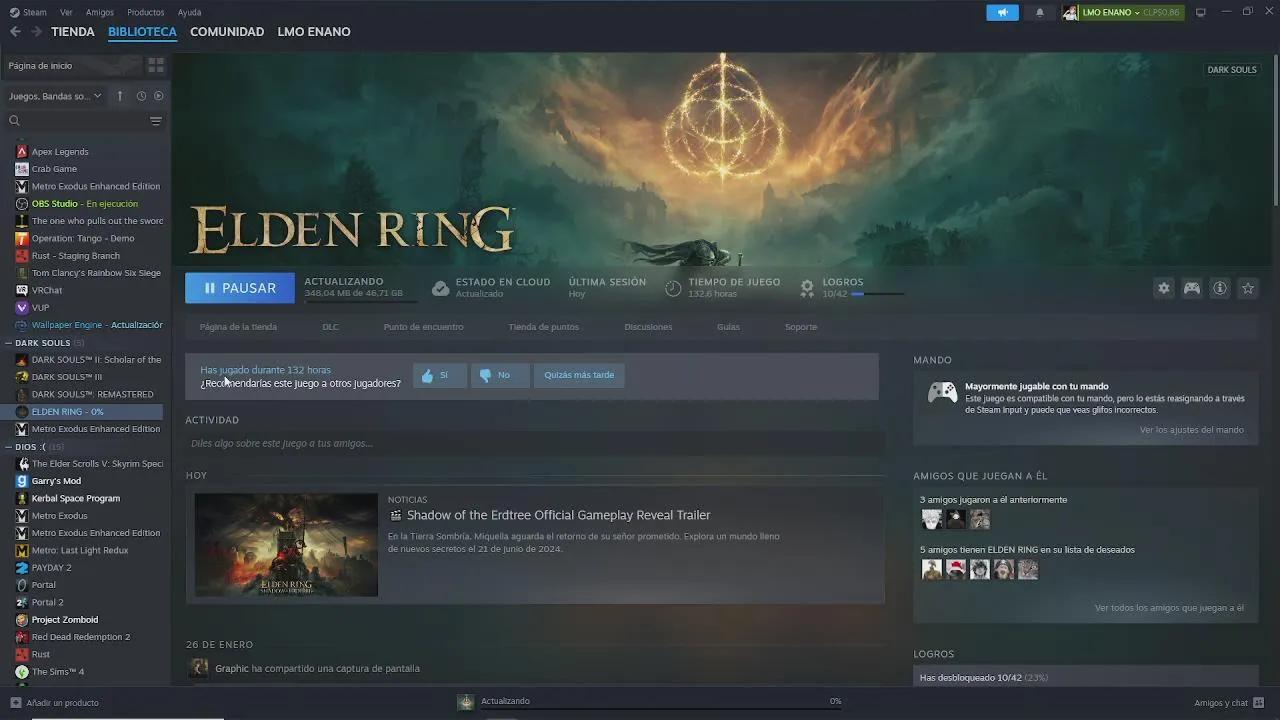Open the Discusiones tab
The height and width of the screenshot is (720, 1280).
[x=648, y=327]
